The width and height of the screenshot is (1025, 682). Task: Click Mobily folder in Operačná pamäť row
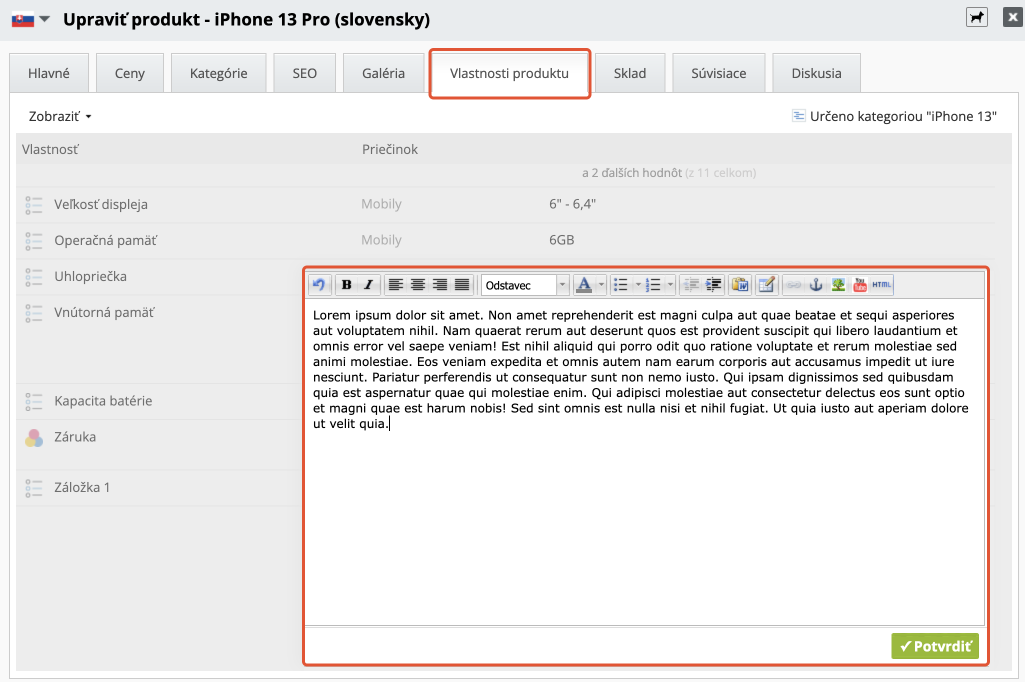click(381, 240)
